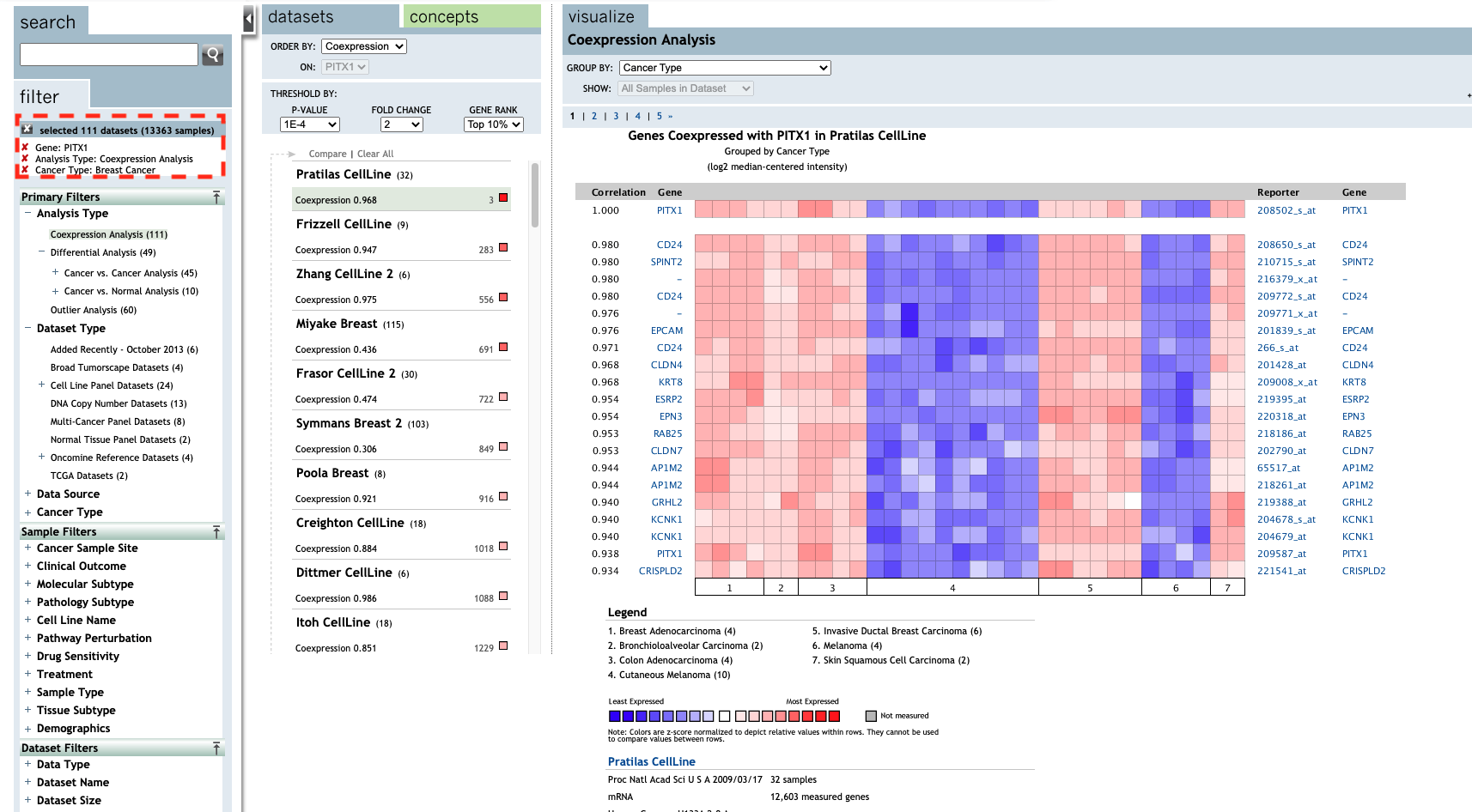
Task: Collapse the Dataset Type filter node
Action: click(27, 328)
